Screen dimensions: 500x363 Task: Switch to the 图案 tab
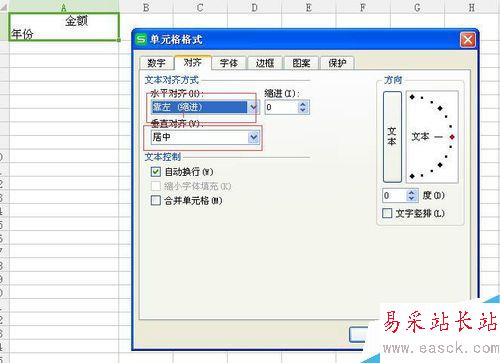pos(301,63)
